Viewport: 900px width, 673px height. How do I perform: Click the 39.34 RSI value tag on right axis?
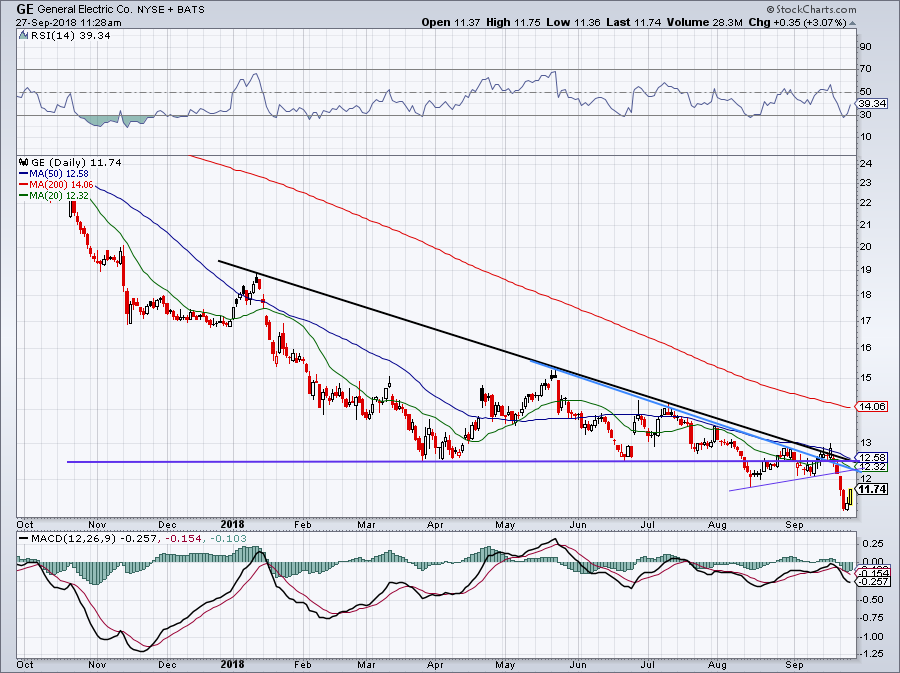873,104
